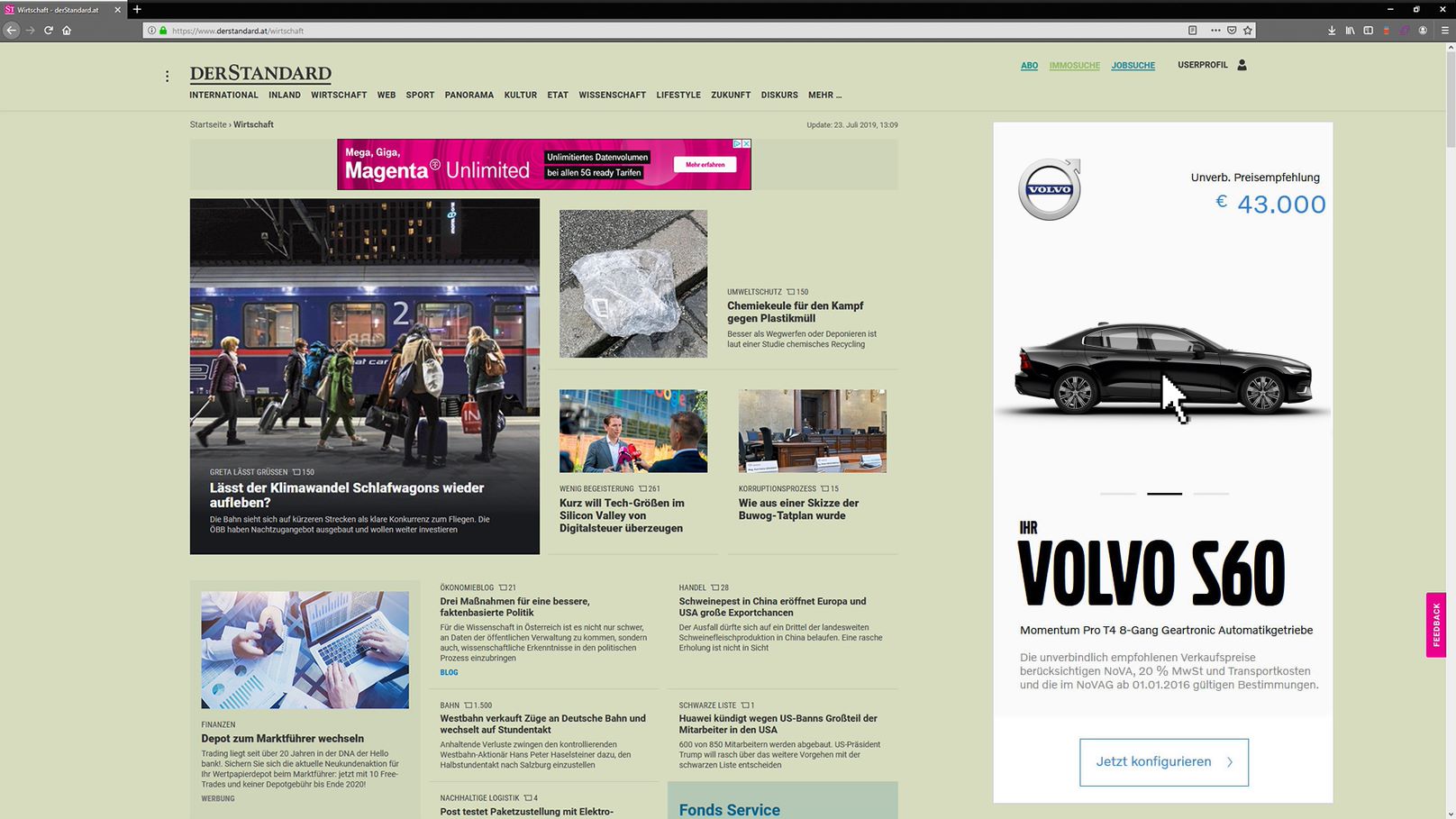The width and height of the screenshot is (1456, 819).
Task: Expand the MEHR navigation menu
Action: pos(824,95)
